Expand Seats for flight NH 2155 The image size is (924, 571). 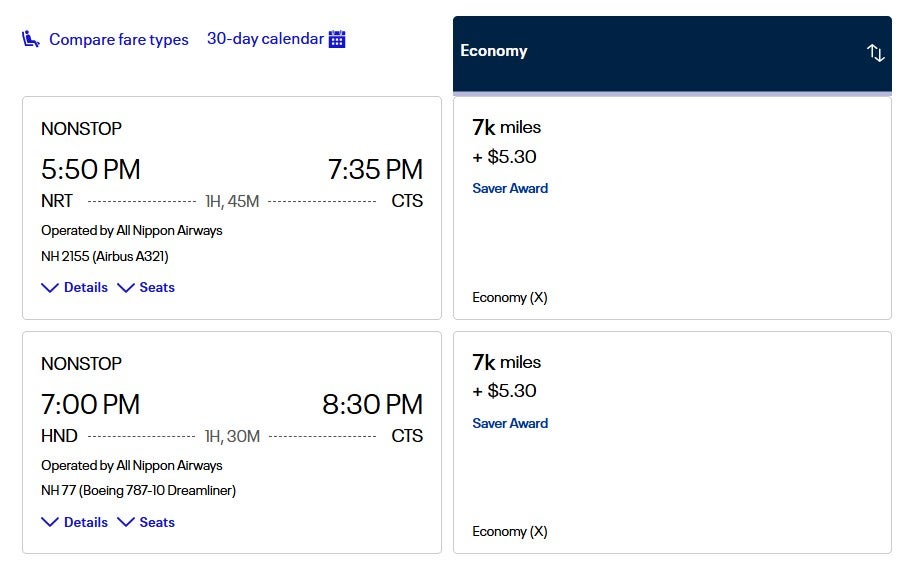tap(146, 287)
